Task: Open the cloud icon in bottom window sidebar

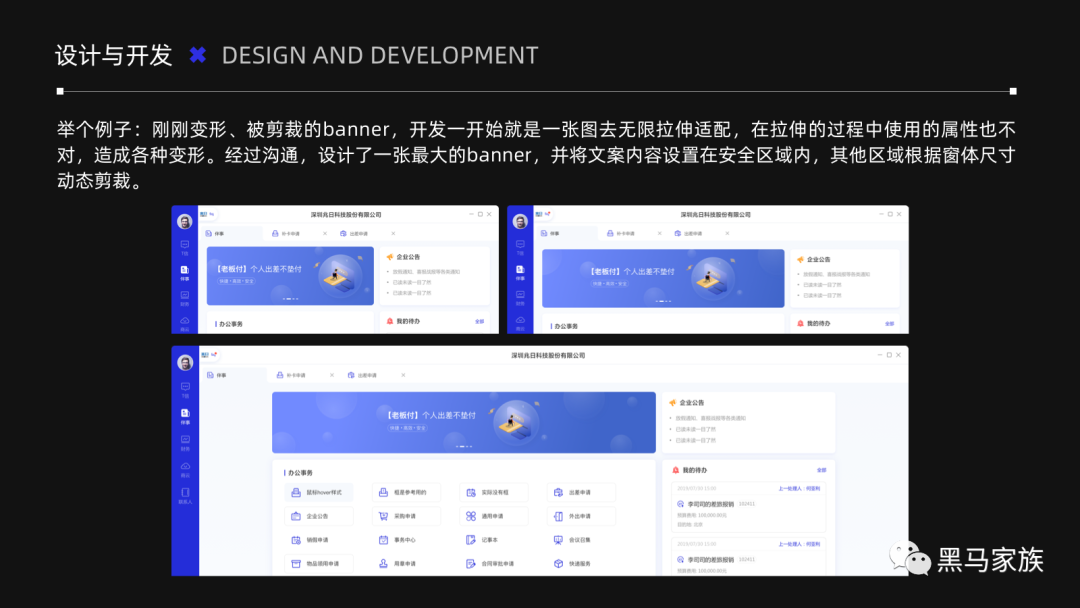Action: pyautogui.click(x=185, y=467)
